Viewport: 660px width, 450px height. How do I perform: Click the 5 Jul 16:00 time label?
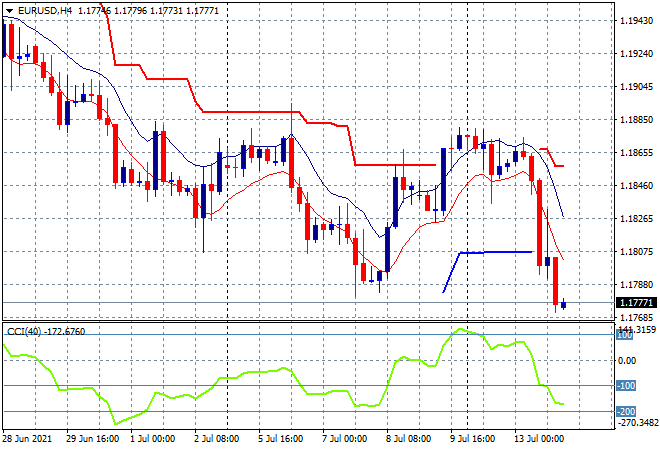[280, 439]
